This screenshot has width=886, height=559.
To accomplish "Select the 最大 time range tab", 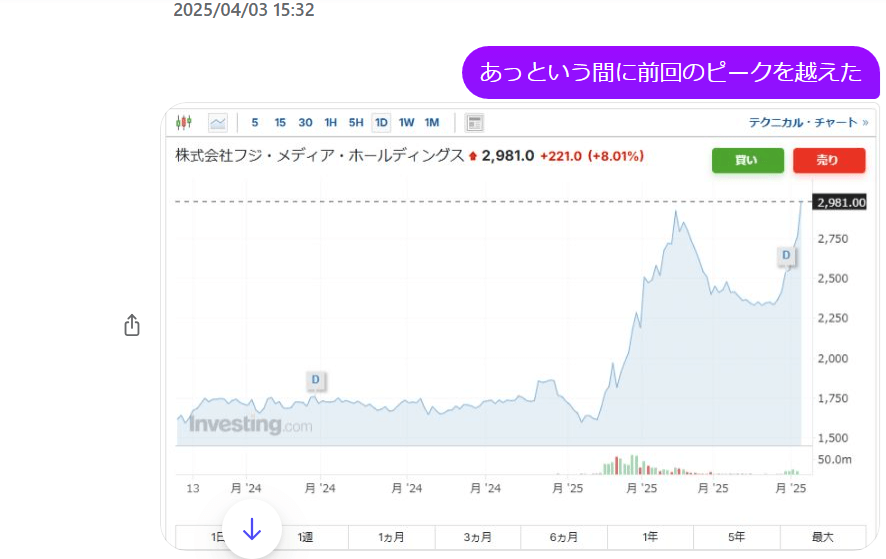I will point(822,537).
